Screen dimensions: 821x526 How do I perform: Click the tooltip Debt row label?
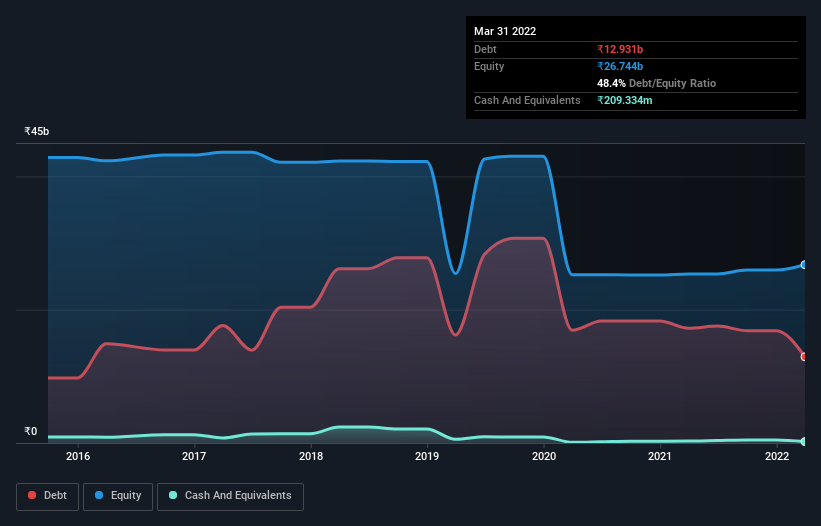485,49
